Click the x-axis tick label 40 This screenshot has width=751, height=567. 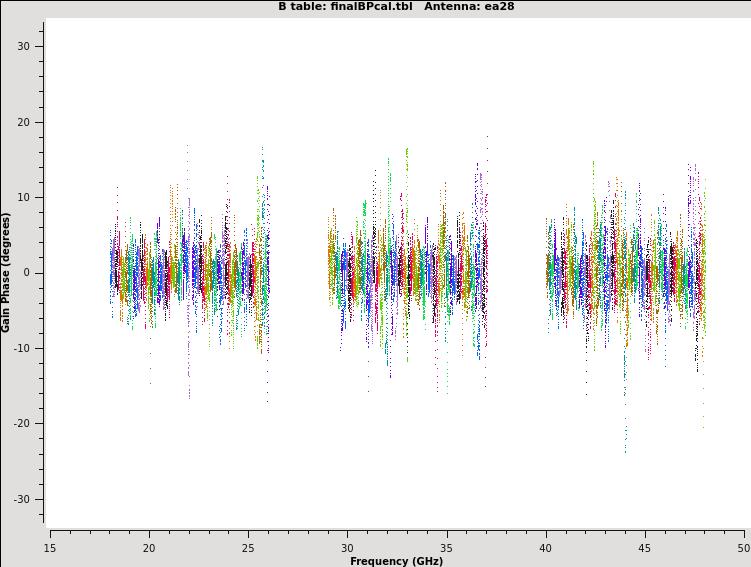point(546,548)
